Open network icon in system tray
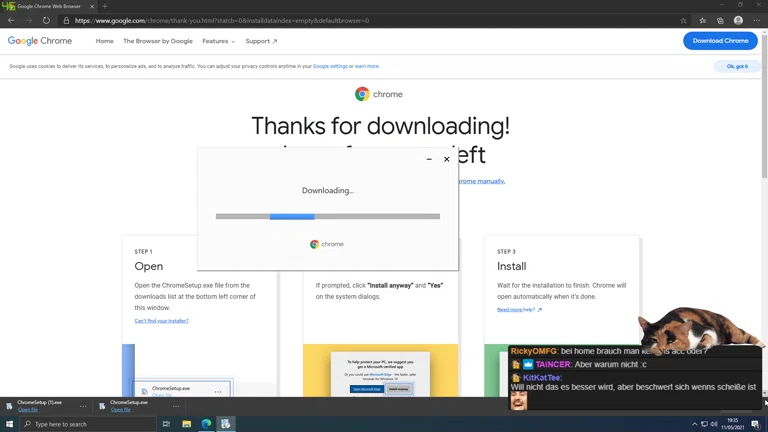Screen dimensions: 768x432 tap(704, 424)
